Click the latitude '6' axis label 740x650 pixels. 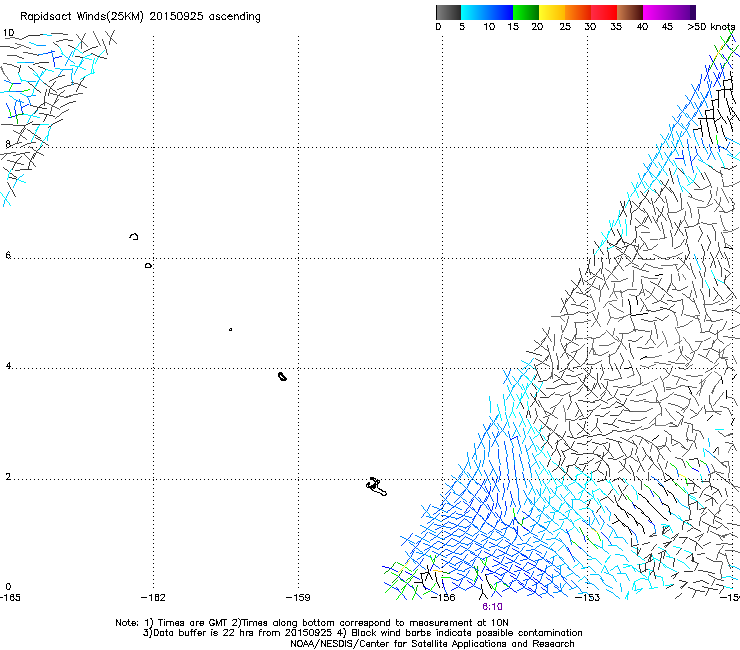pos(8,255)
